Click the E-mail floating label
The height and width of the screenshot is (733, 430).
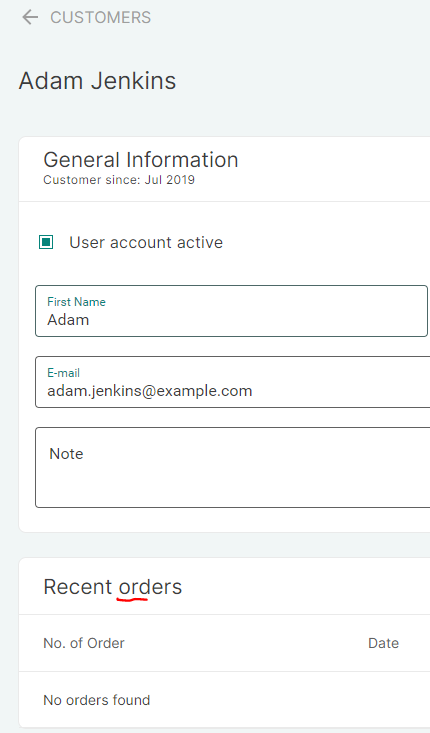click(x=63, y=373)
